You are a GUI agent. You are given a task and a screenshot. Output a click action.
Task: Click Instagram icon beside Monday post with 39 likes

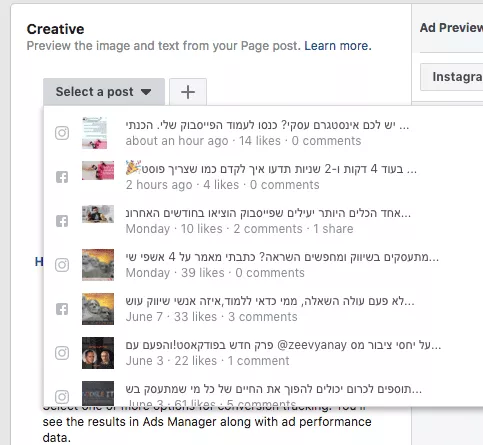62,265
